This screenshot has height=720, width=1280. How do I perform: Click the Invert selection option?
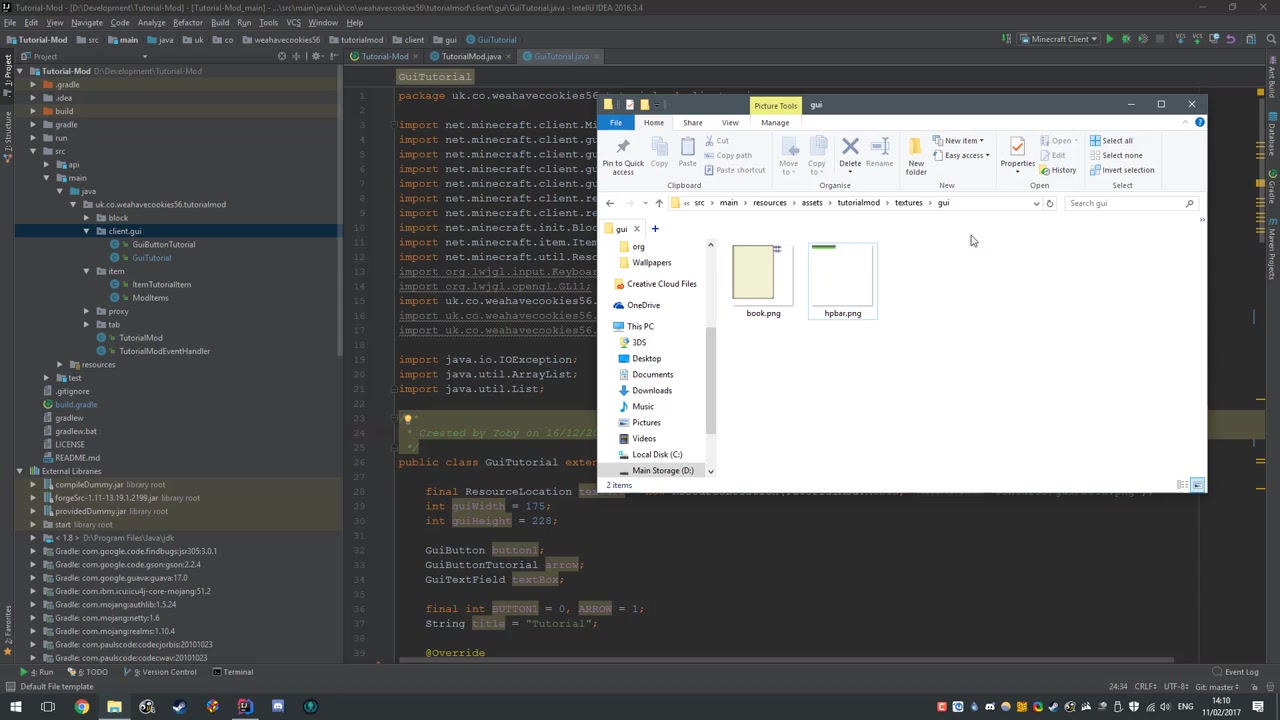pyautogui.click(x=1122, y=170)
